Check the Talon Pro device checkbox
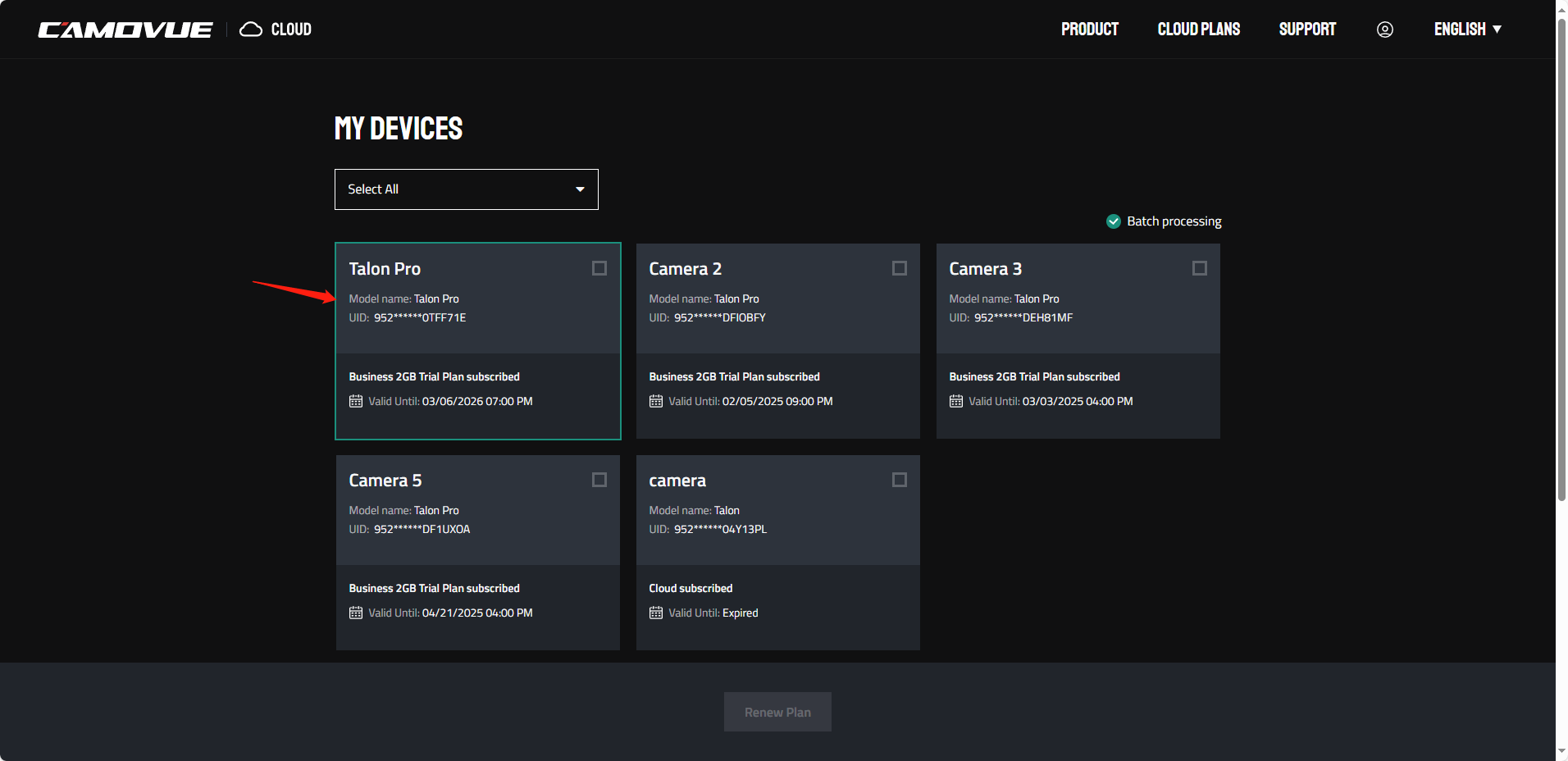Screen dimensions: 1568x761 tap(599, 268)
